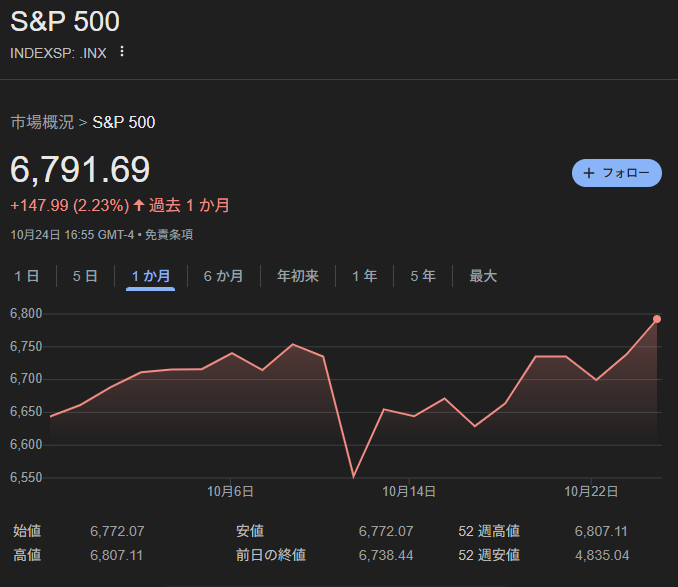Click the 10月6日 date label on the axis
The width and height of the screenshot is (678, 587).
point(230,491)
